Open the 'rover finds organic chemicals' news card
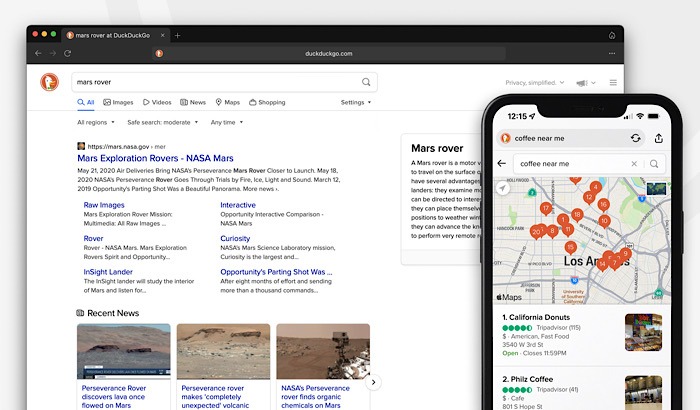Screen dimensions: 700x410 pyautogui.click(x=323, y=366)
